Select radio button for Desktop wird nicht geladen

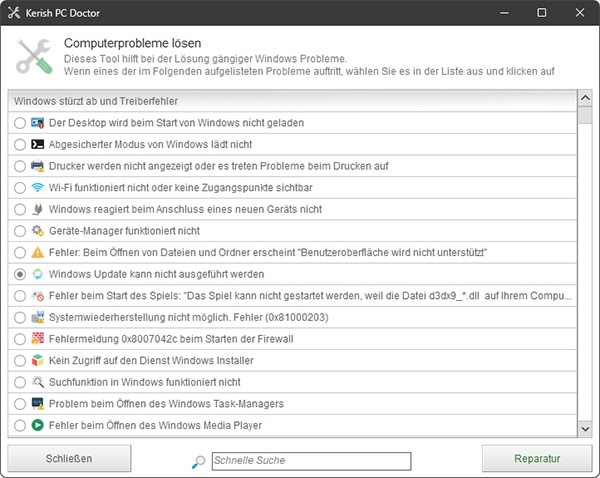coord(20,123)
